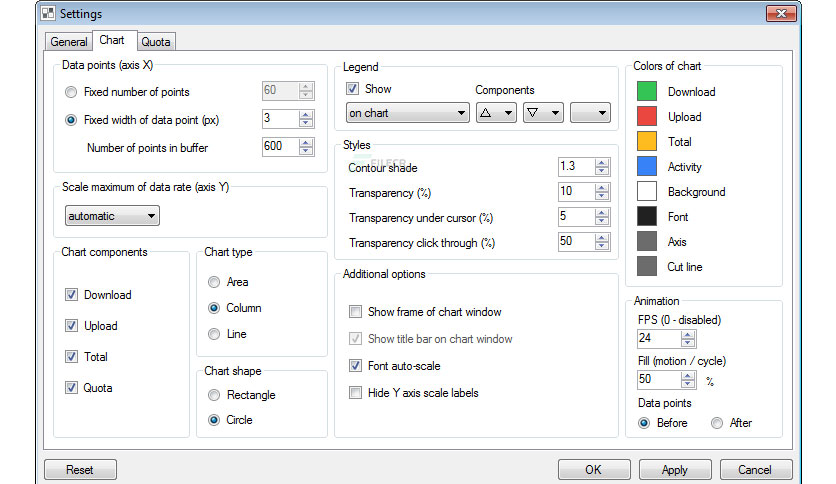Select Circle chart shape
This screenshot has width=836, height=484.
[x=214, y=420]
